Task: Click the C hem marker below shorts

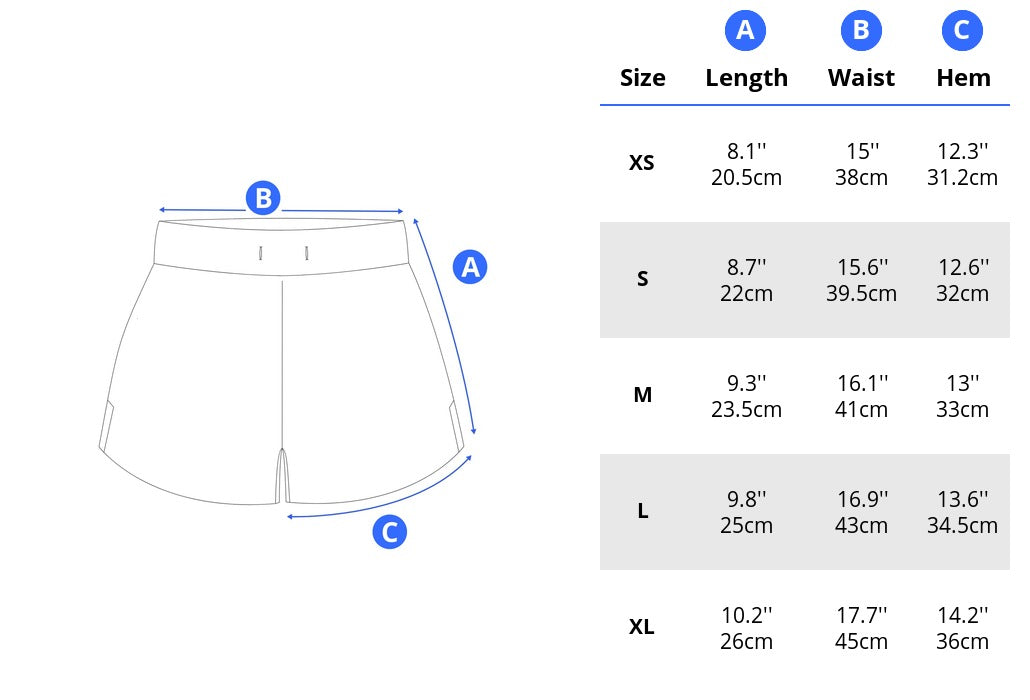Action: tap(390, 532)
